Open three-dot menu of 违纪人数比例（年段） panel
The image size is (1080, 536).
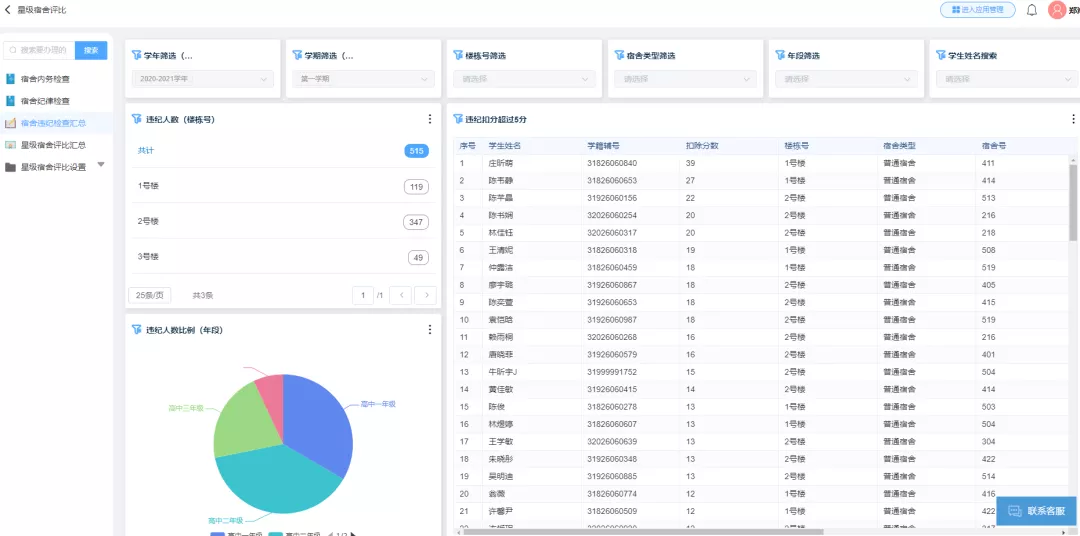(x=430, y=329)
